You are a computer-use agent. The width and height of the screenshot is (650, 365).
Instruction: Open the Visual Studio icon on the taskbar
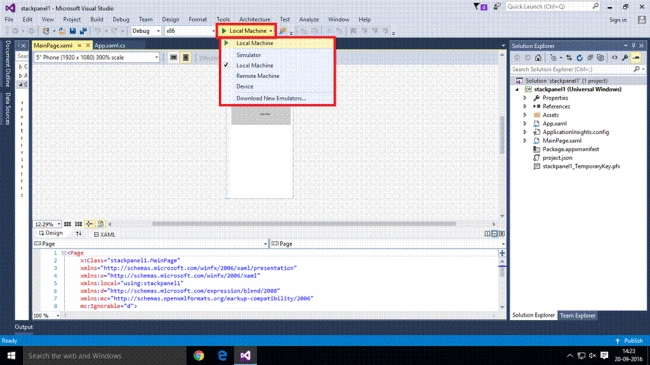click(245, 355)
